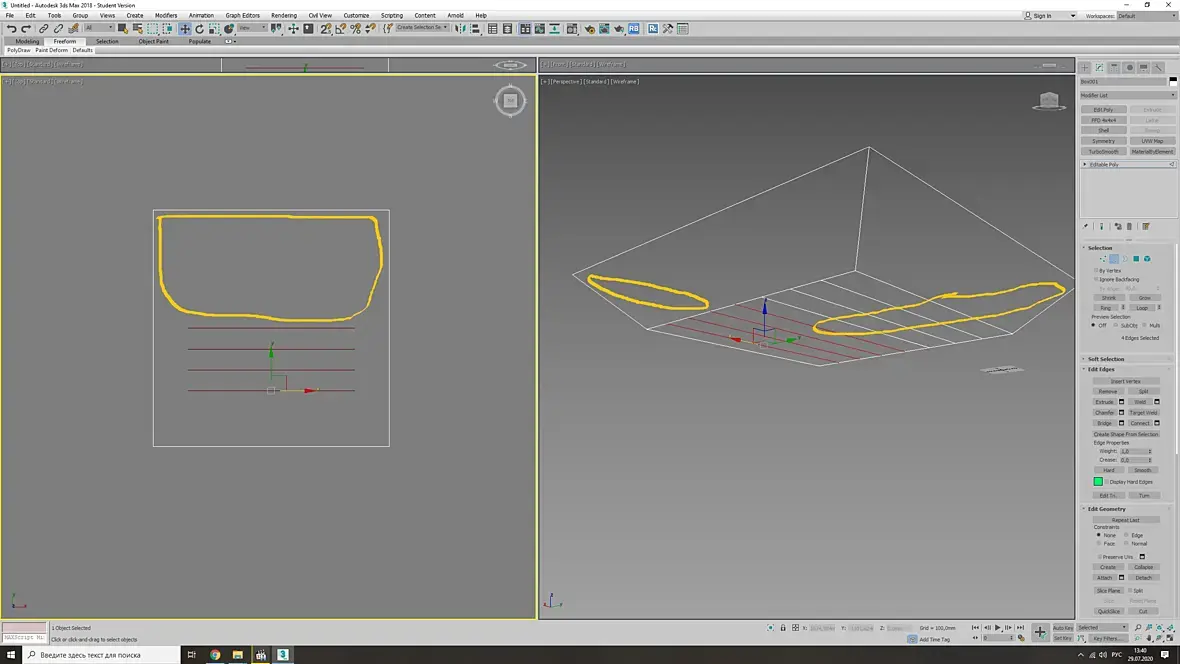Viewport: 1180px width, 664px height.
Task: Open Create Selection Set dropdown
Action: coord(422,28)
